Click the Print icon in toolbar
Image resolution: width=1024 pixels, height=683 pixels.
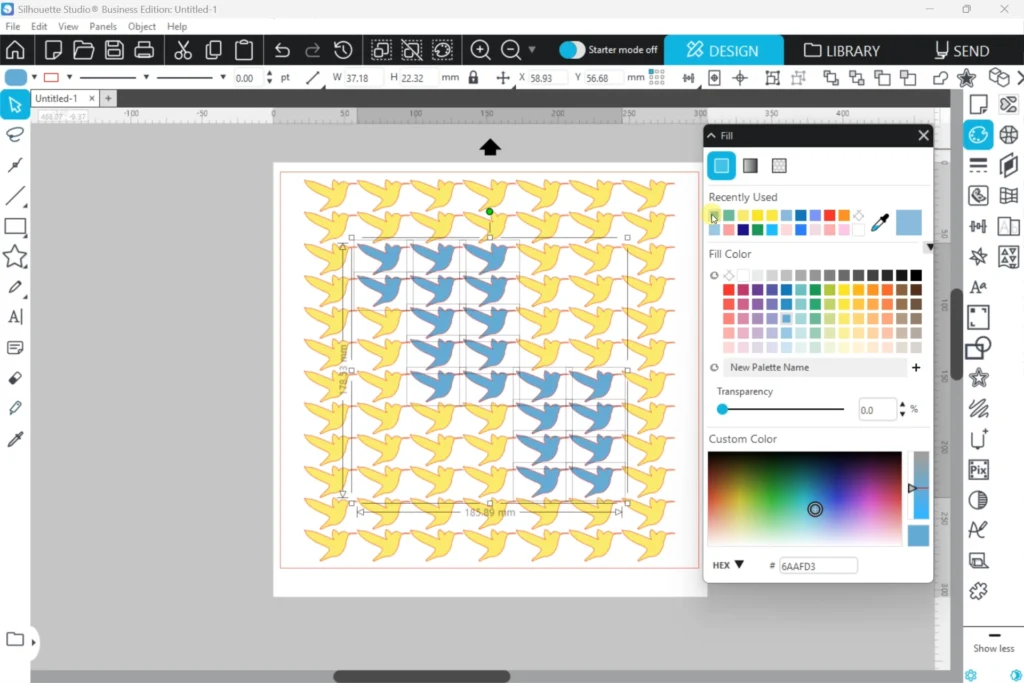(144, 50)
